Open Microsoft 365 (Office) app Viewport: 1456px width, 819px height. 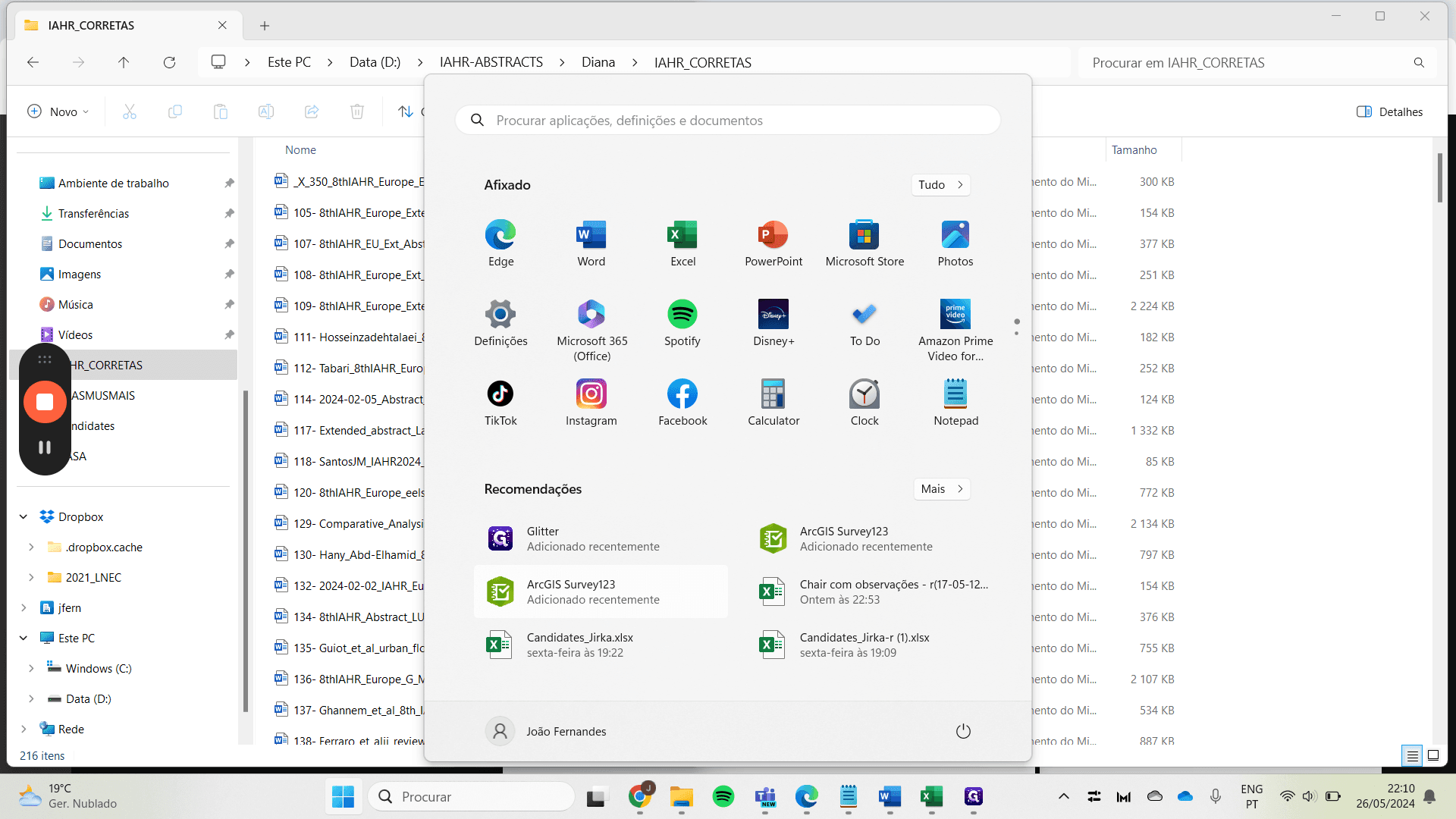click(591, 330)
